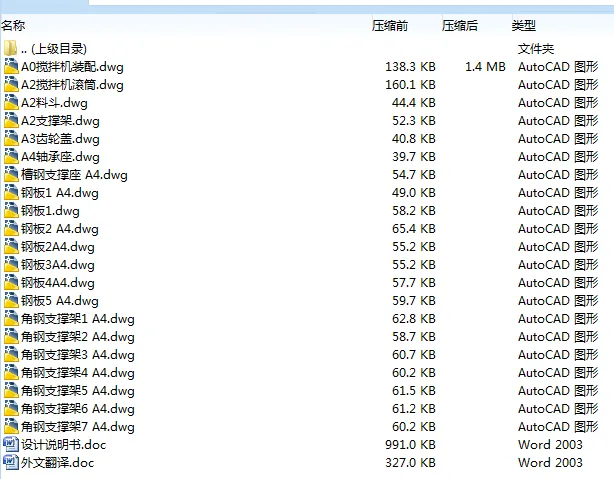Click the 外文翻译.doc Word icon

point(11,462)
